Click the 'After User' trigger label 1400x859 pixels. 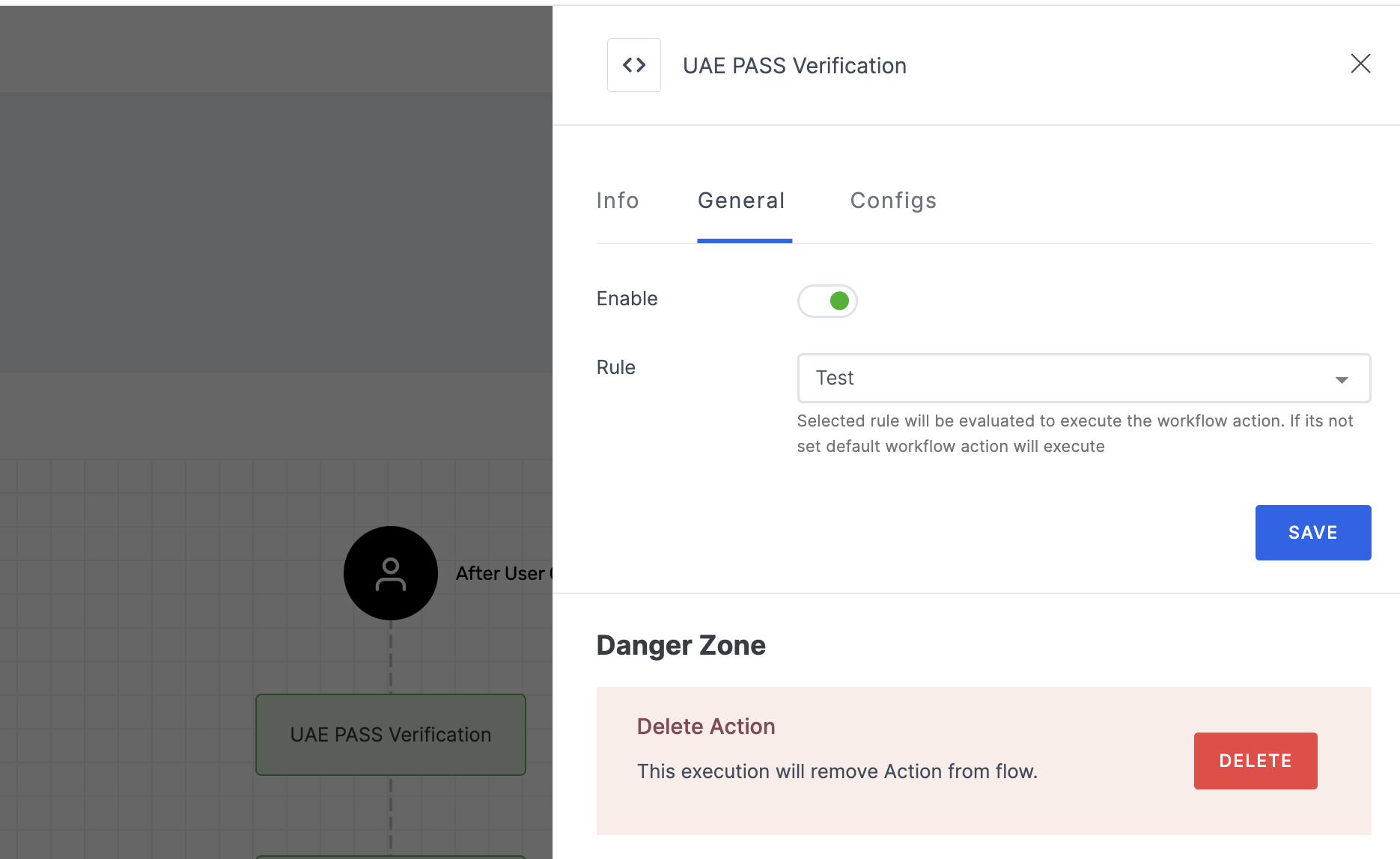point(504,573)
